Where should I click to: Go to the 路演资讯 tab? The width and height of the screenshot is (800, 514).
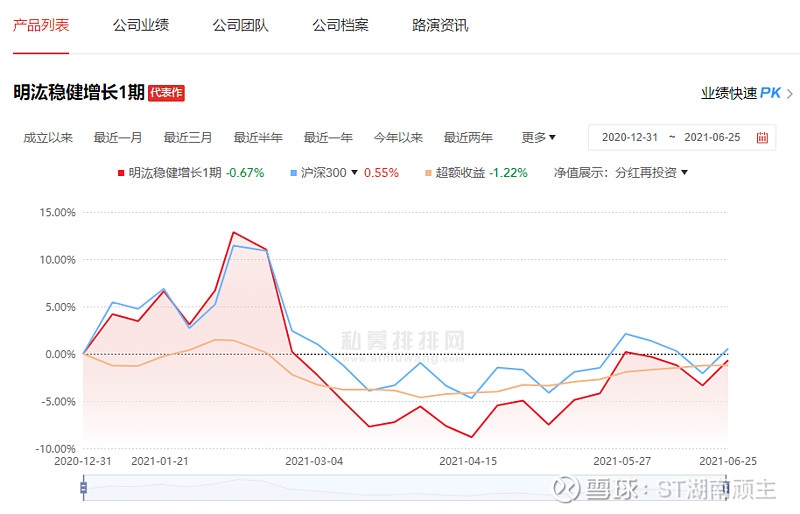tap(440, 25)
